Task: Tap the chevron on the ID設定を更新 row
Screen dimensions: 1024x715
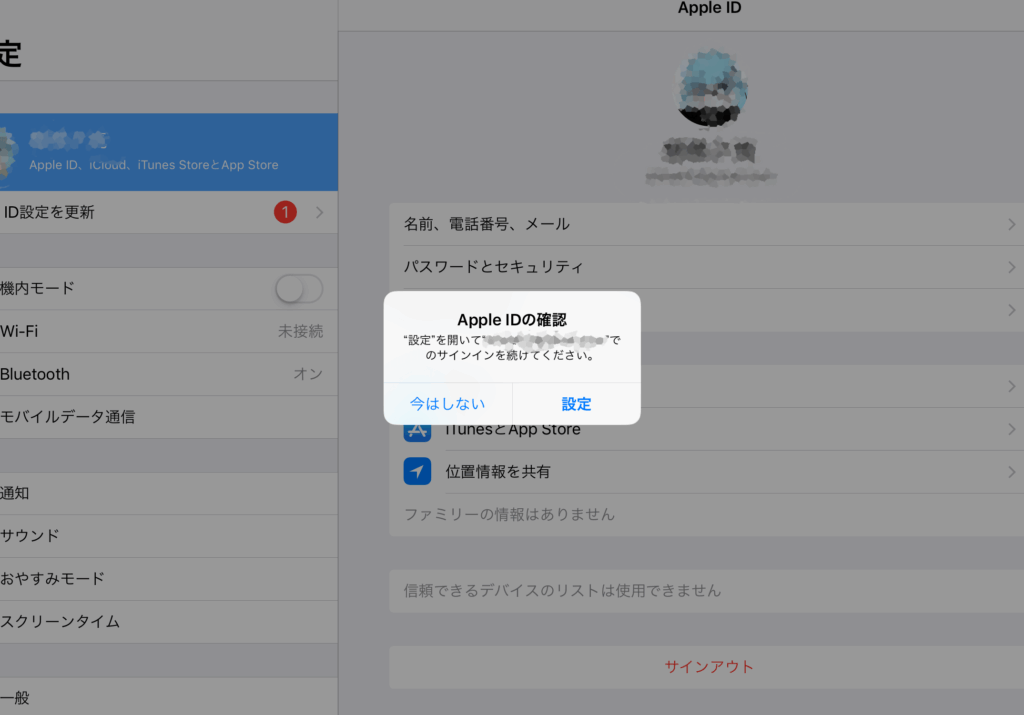Action: coord(319,212)
